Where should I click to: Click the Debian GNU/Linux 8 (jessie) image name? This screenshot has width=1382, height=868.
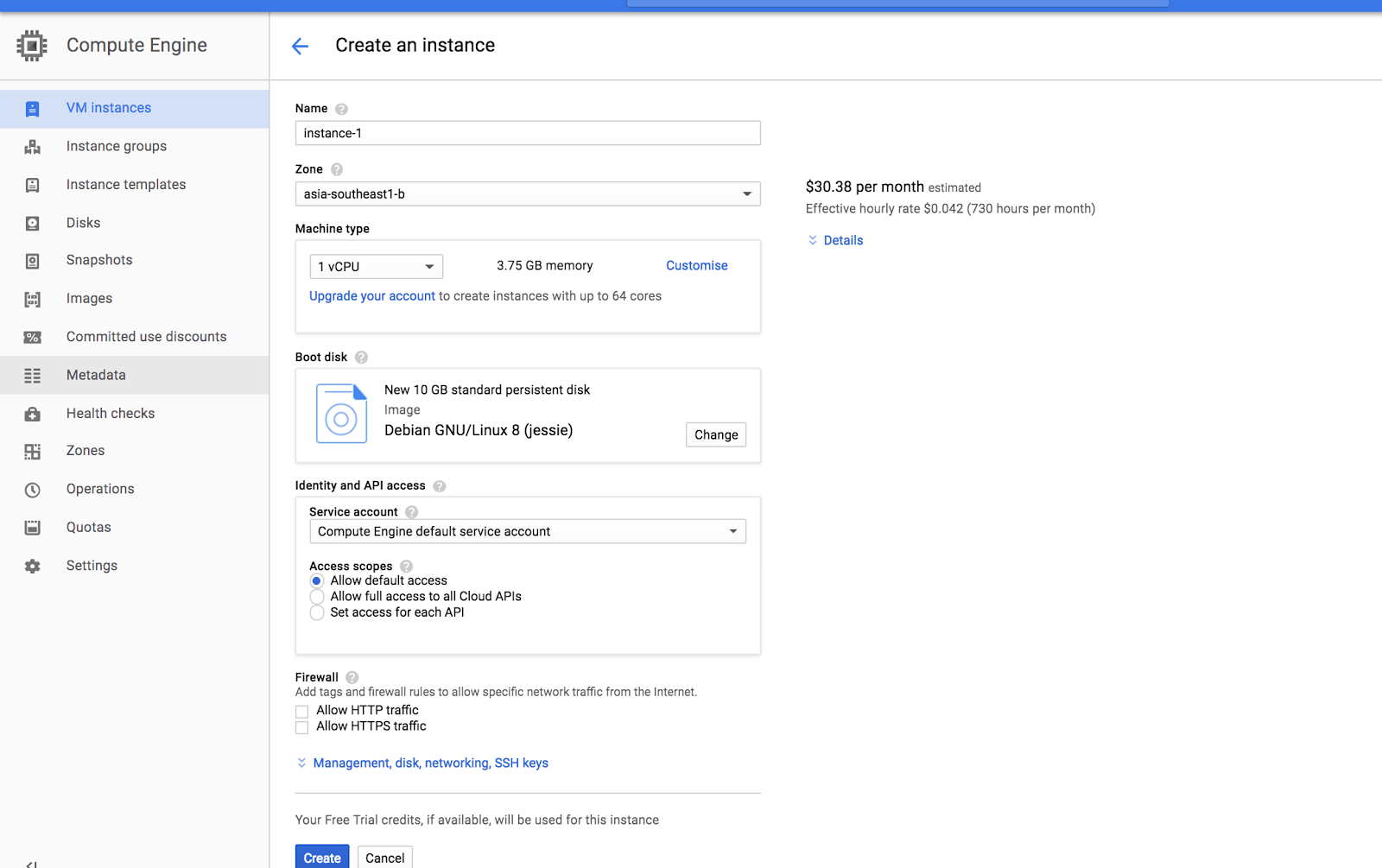[479, 431]
